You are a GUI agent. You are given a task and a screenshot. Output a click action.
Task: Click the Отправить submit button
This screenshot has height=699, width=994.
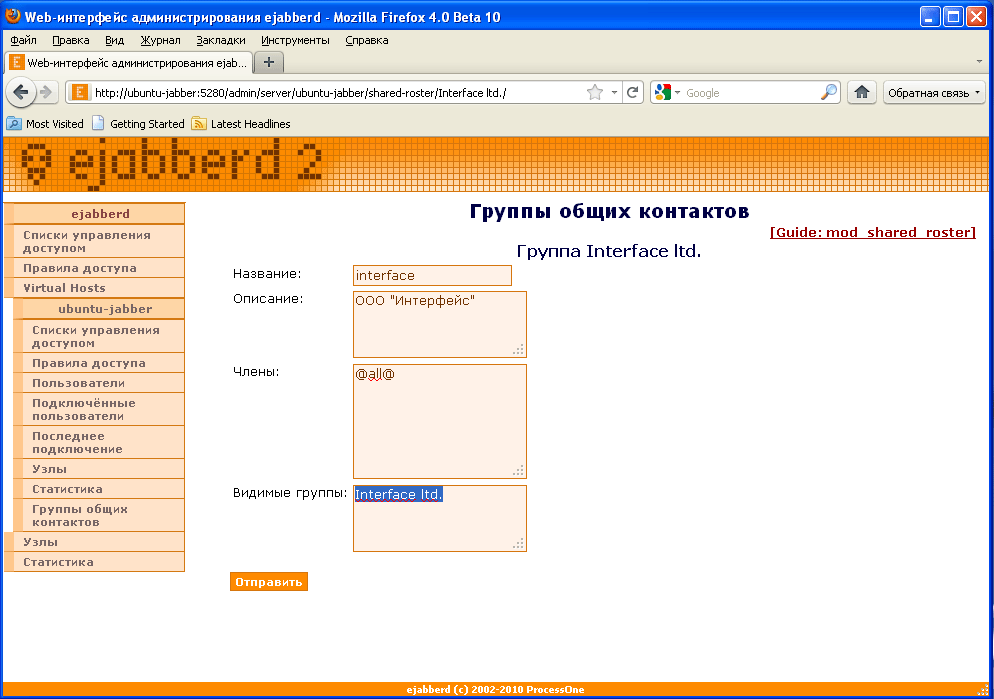(269, 582)
